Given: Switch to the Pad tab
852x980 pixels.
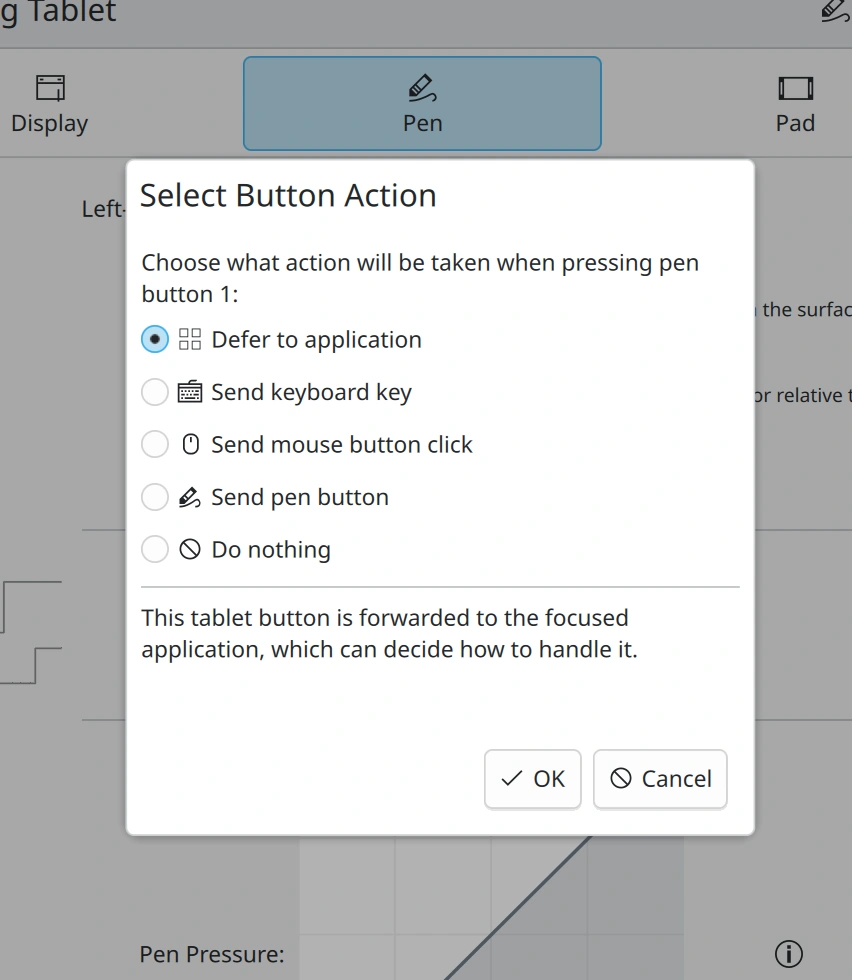Looking at the screenshot, I should tap(795, 104).
